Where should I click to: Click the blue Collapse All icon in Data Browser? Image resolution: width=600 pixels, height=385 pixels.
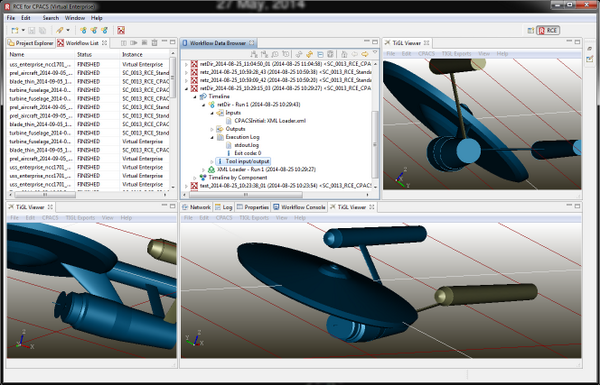click(x=320, y=54)
